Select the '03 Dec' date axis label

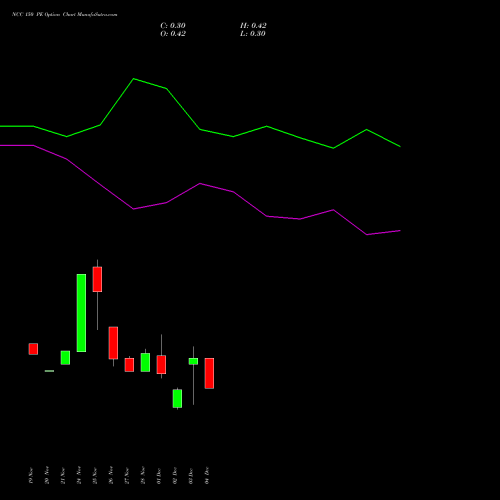(x=191, y=476)
